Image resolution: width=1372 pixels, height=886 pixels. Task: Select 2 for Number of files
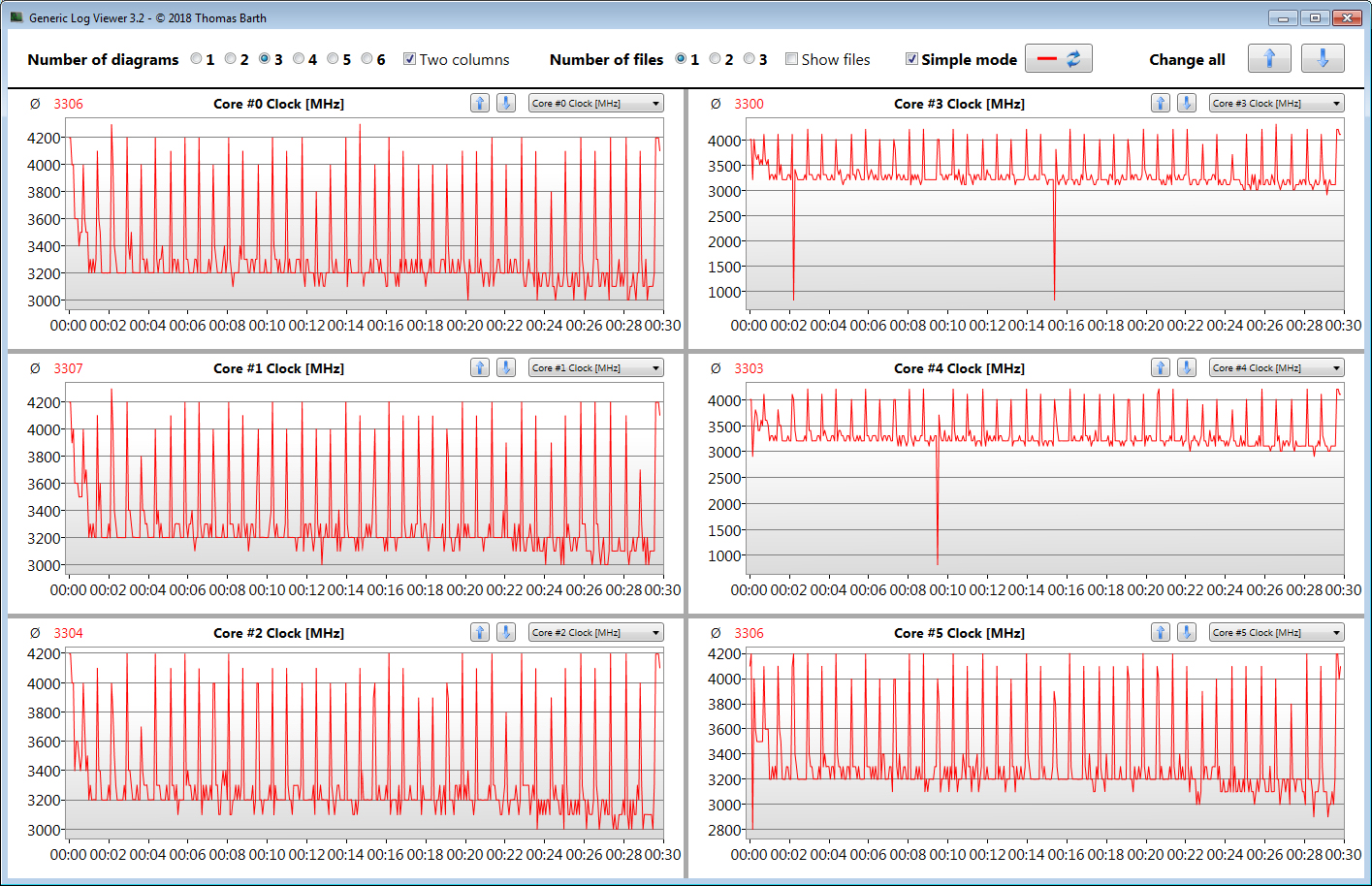click(716, 59)
